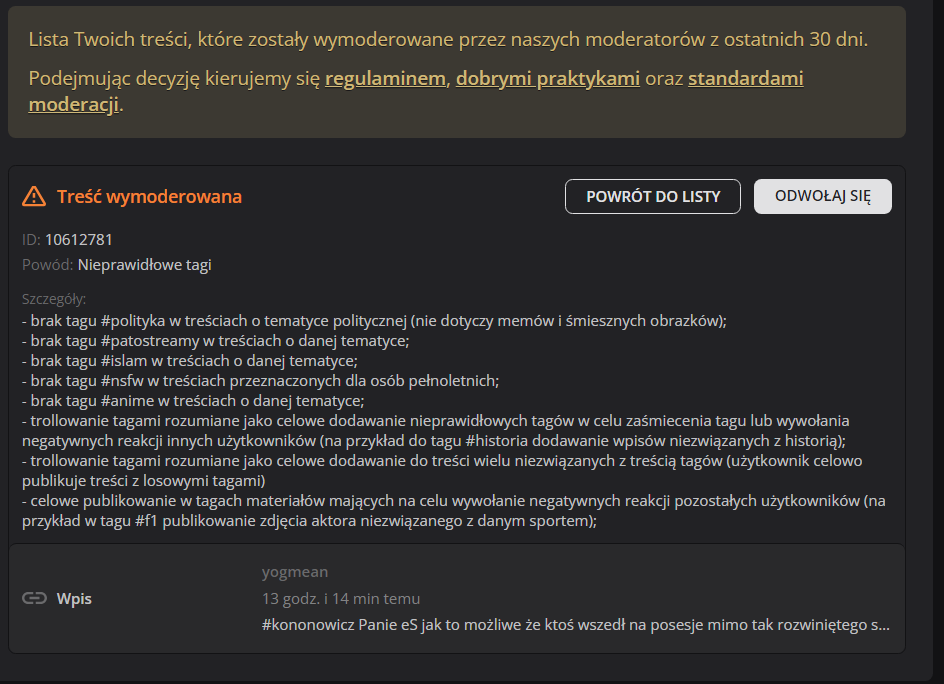
Task: Open the dobrymi praktykami link
Action: 548,78
